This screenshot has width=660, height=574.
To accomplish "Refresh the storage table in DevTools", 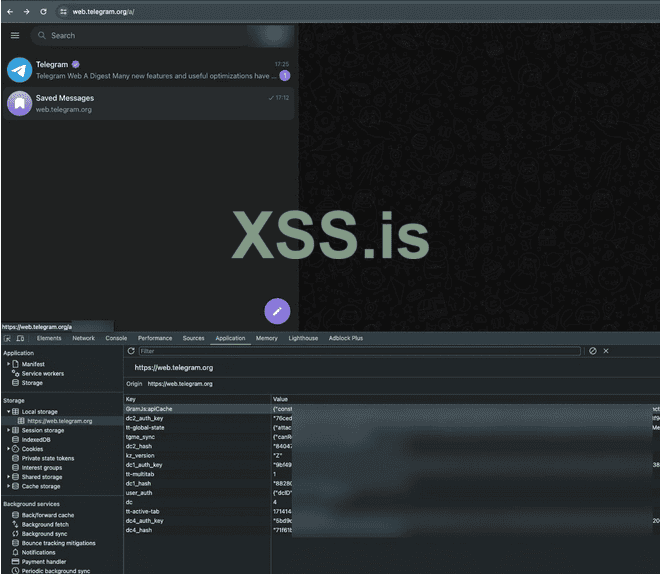I will (x=131, y=351).
